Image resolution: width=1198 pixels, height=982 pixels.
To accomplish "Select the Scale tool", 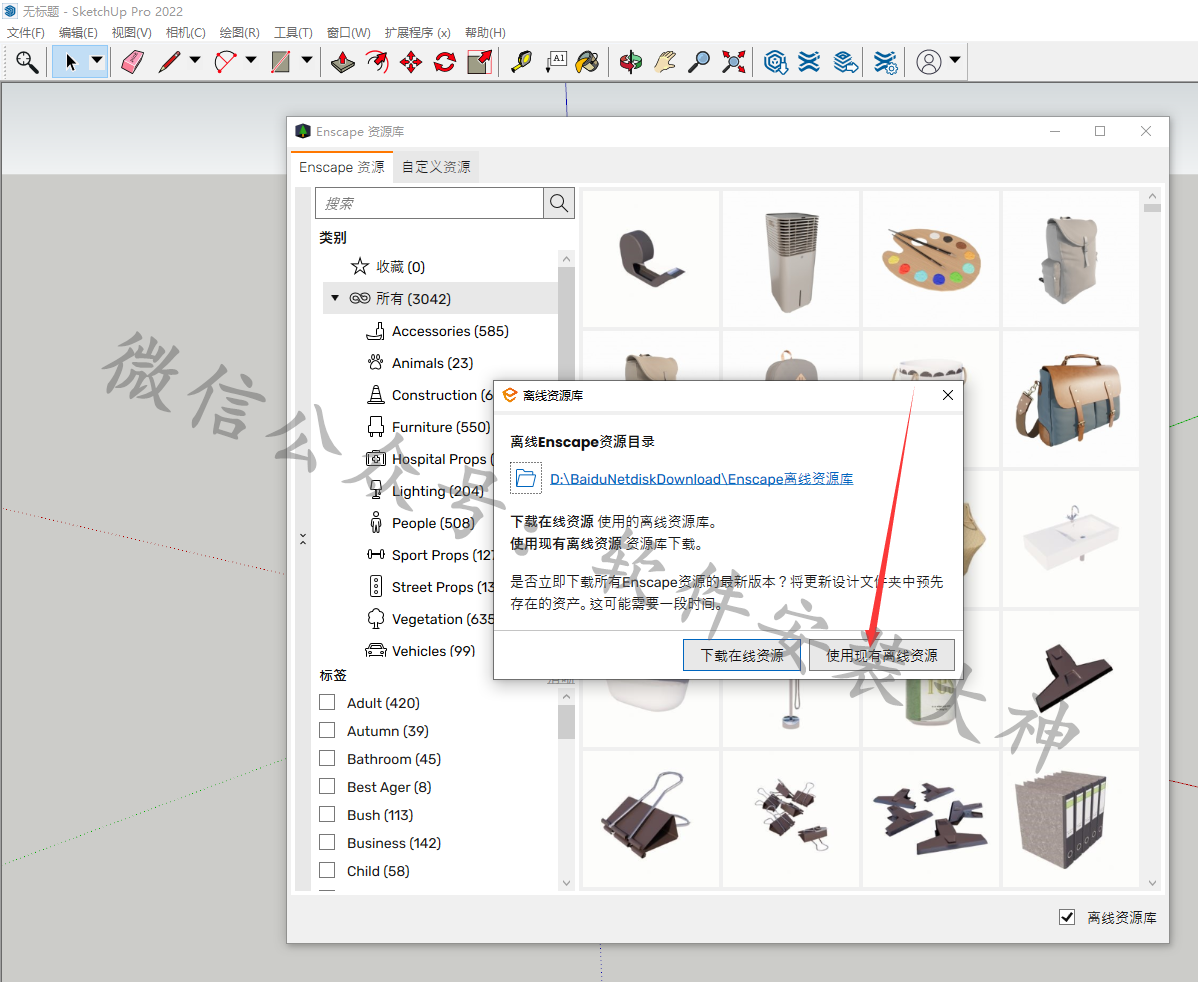I will coord(479,62).
